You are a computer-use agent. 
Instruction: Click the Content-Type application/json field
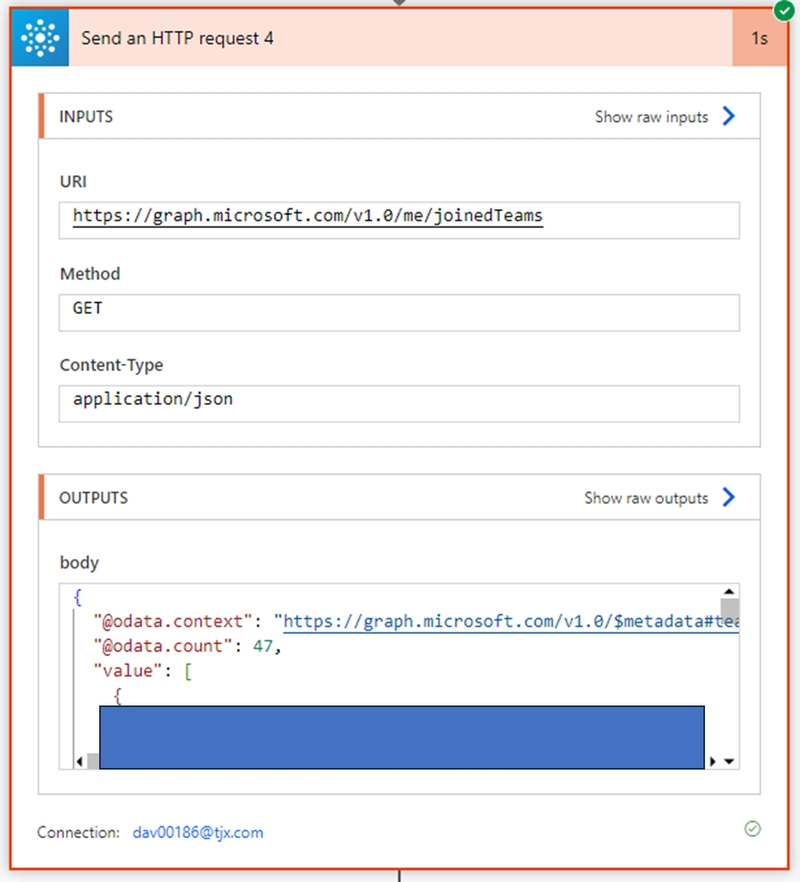pos(399,403)
